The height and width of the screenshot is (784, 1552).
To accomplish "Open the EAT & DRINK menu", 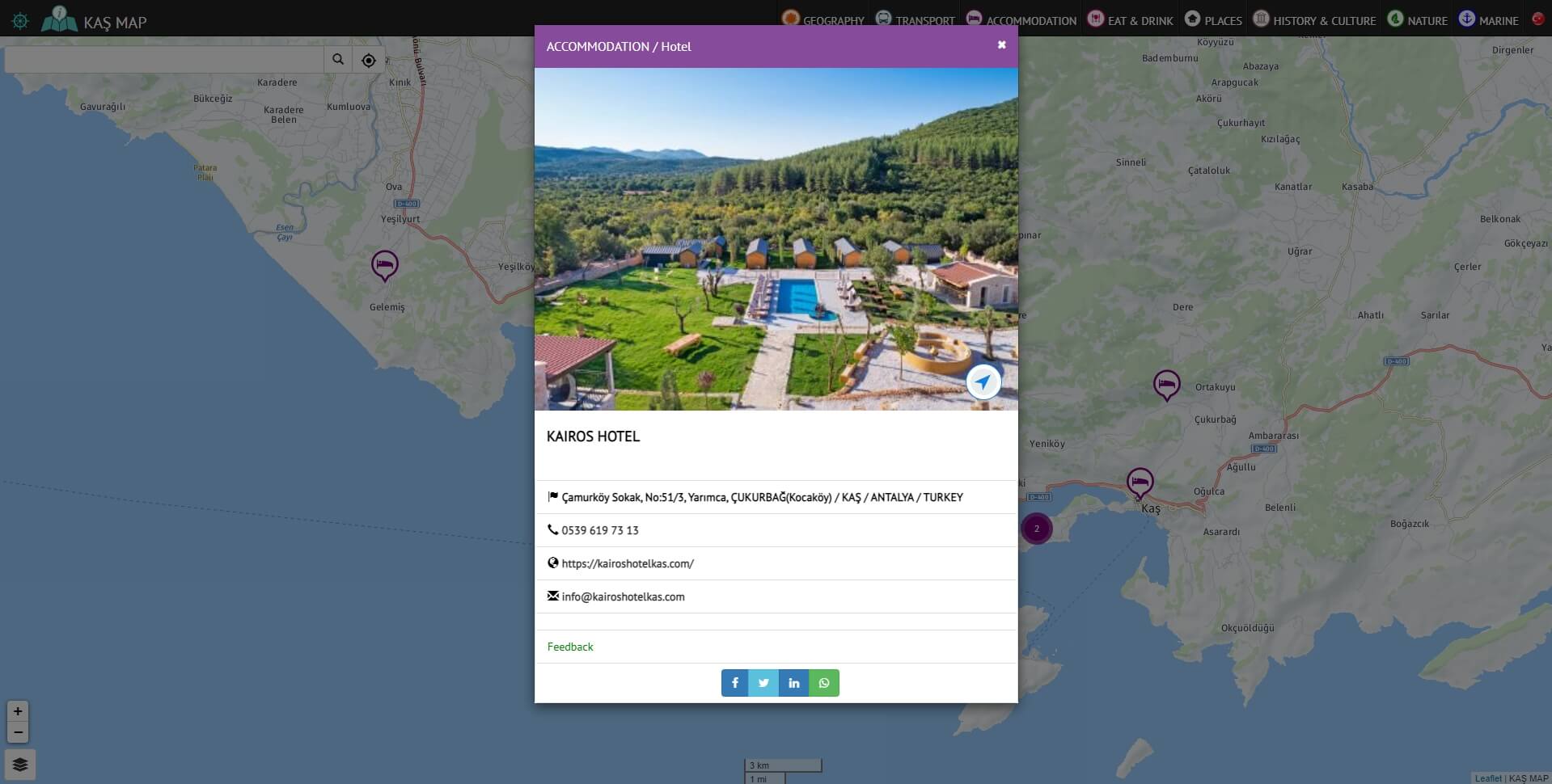I will click(x=1131, y=19).
